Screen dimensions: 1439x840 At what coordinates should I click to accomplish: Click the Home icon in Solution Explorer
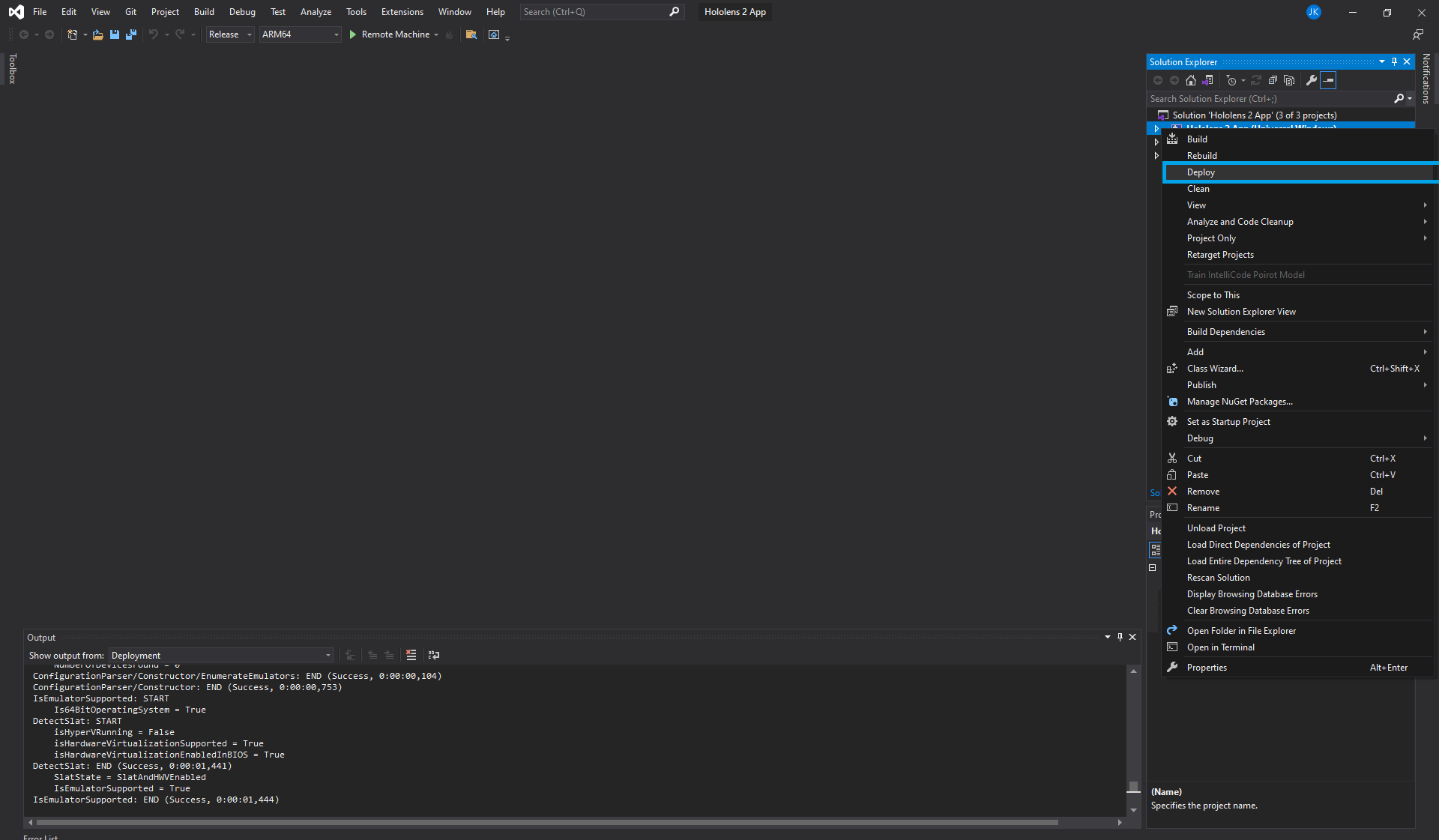(x=1191, y=80)
